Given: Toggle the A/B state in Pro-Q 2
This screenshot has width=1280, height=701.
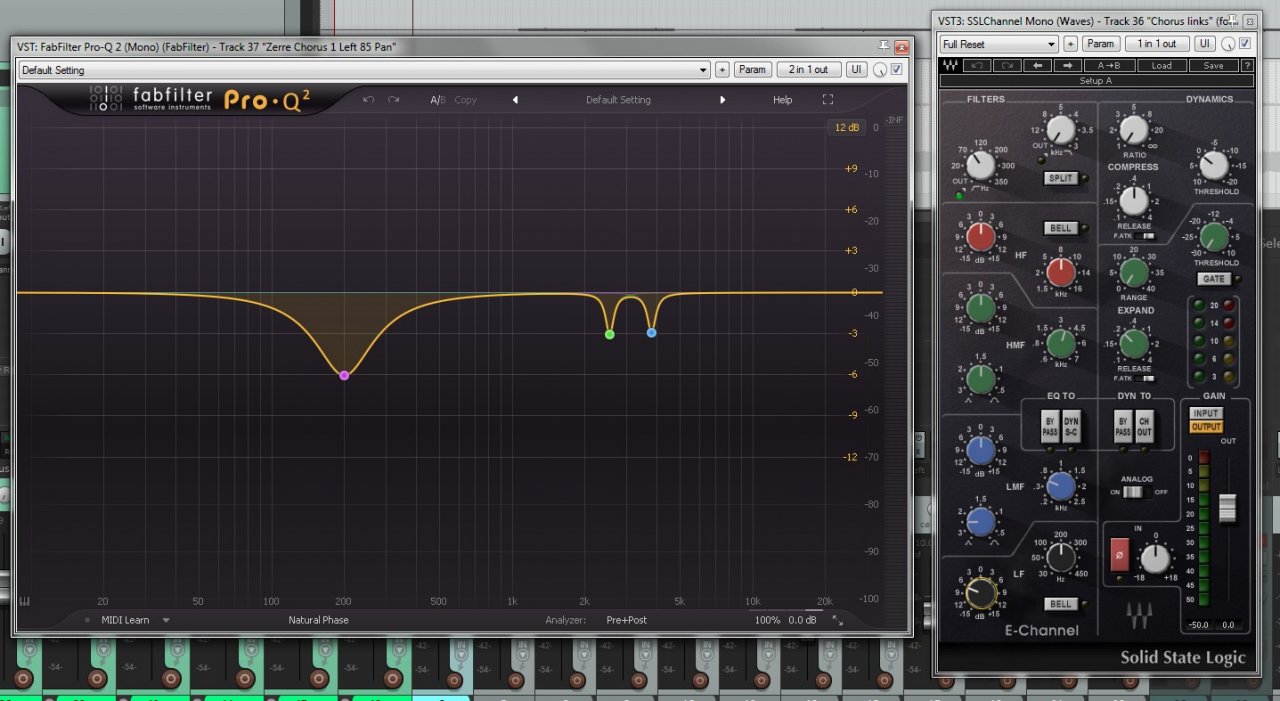Looking at the screenshot, I should (438, 100).
